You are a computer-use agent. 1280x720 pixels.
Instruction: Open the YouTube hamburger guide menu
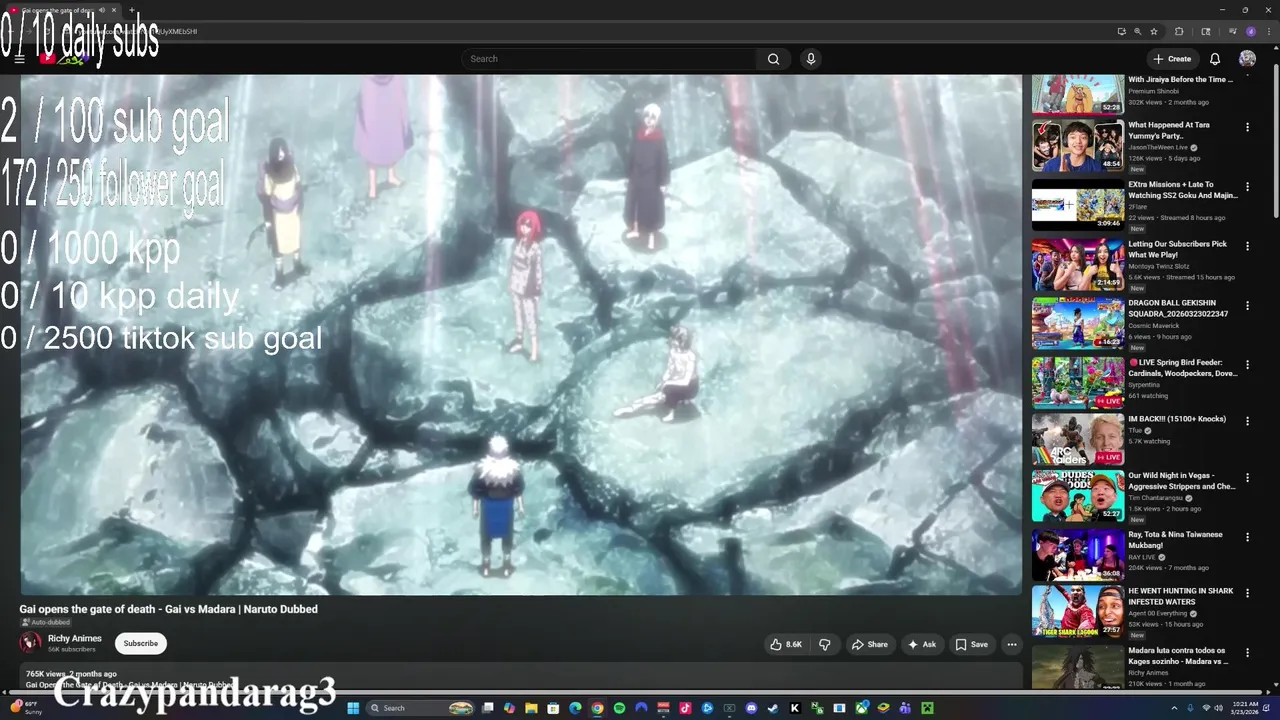point(19,59)
